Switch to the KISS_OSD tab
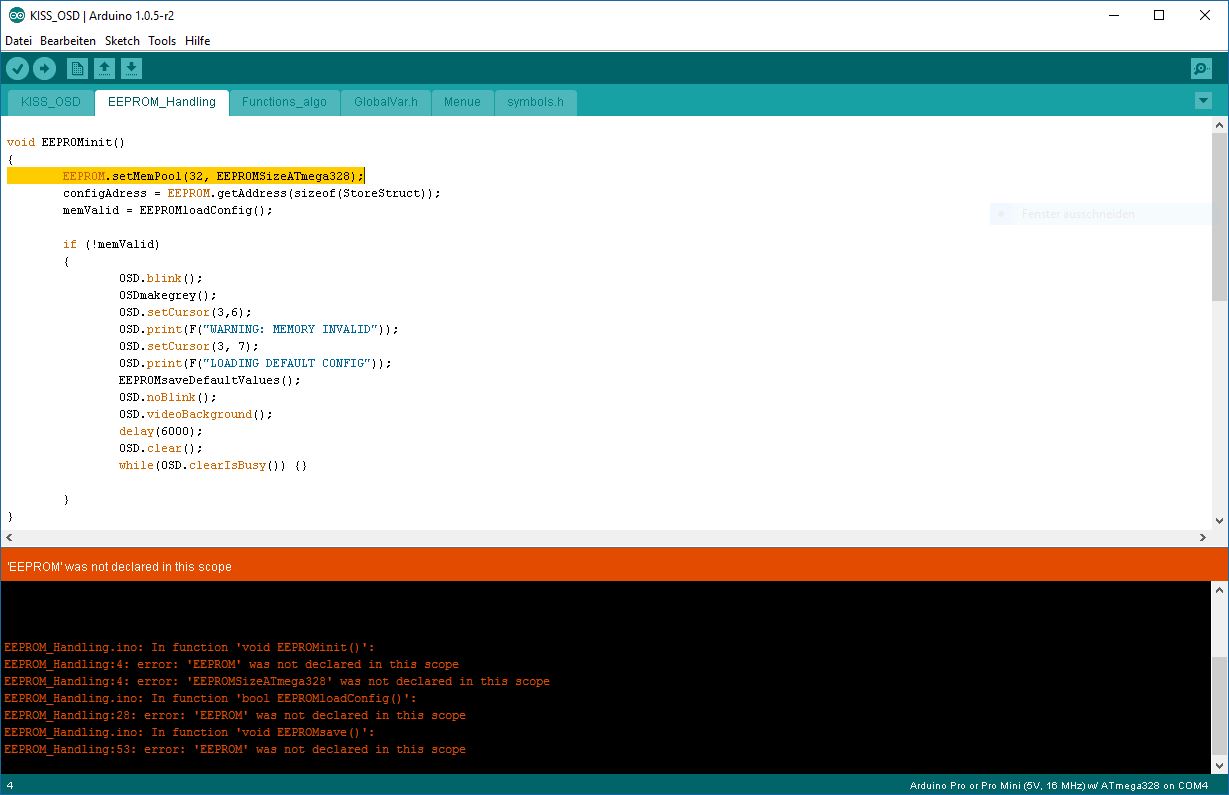The width and height of the screenshot is (1229, 795). (x=51, y=102)
